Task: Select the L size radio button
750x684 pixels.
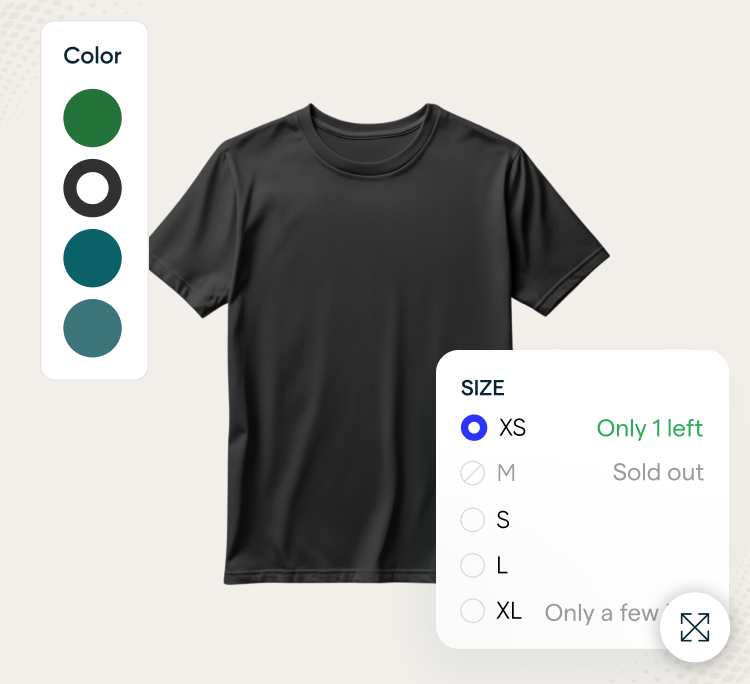Action: (473, 566)
